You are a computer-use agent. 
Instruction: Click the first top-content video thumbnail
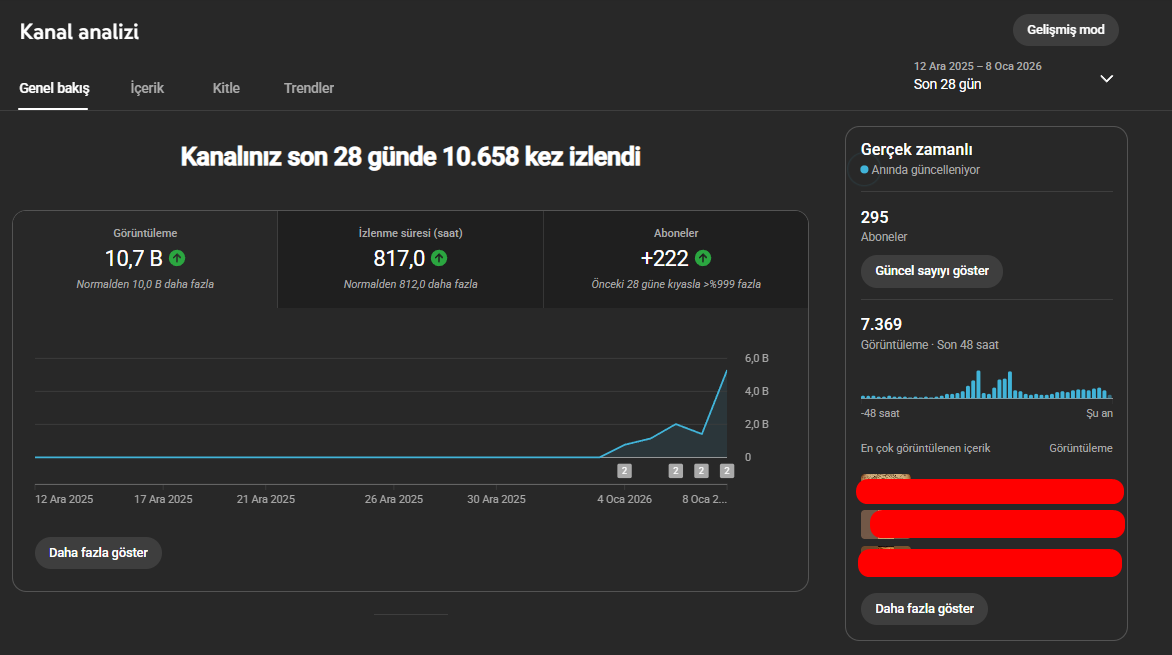click(x=886, y=477)
